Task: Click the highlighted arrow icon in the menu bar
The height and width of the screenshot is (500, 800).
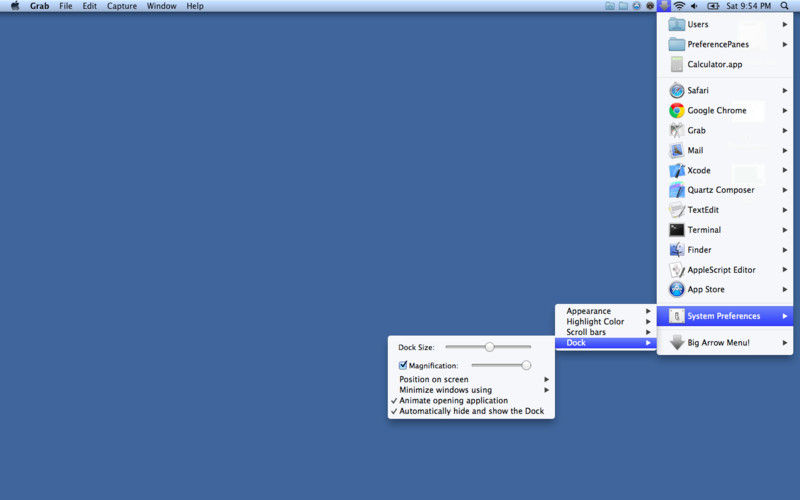Action: tap(664, 6)
